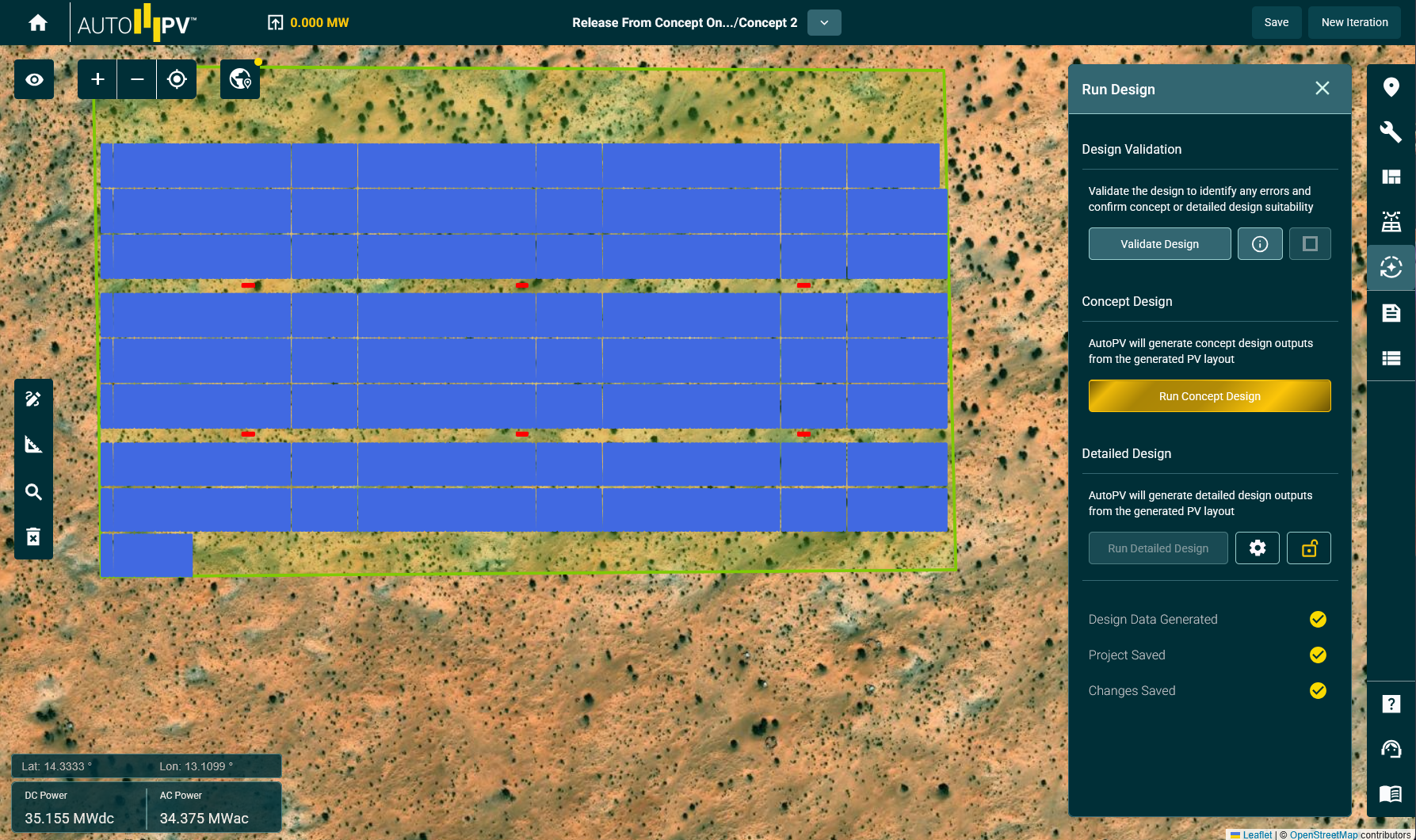Zoom in on the map
The width and height of the screenshot is (1416, 840).
[97, 79]
